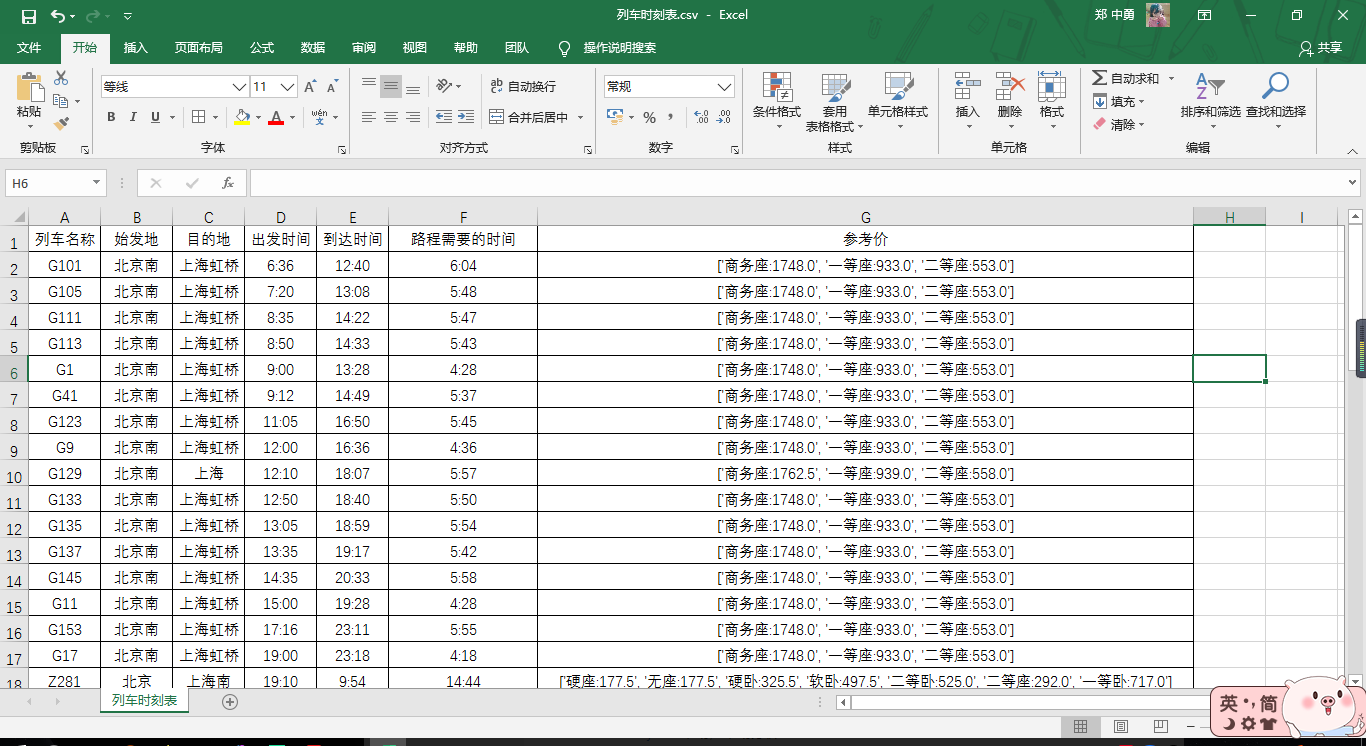Open 套用表格格式 table format gallery
1366x746 pixels.
point(835,102)
